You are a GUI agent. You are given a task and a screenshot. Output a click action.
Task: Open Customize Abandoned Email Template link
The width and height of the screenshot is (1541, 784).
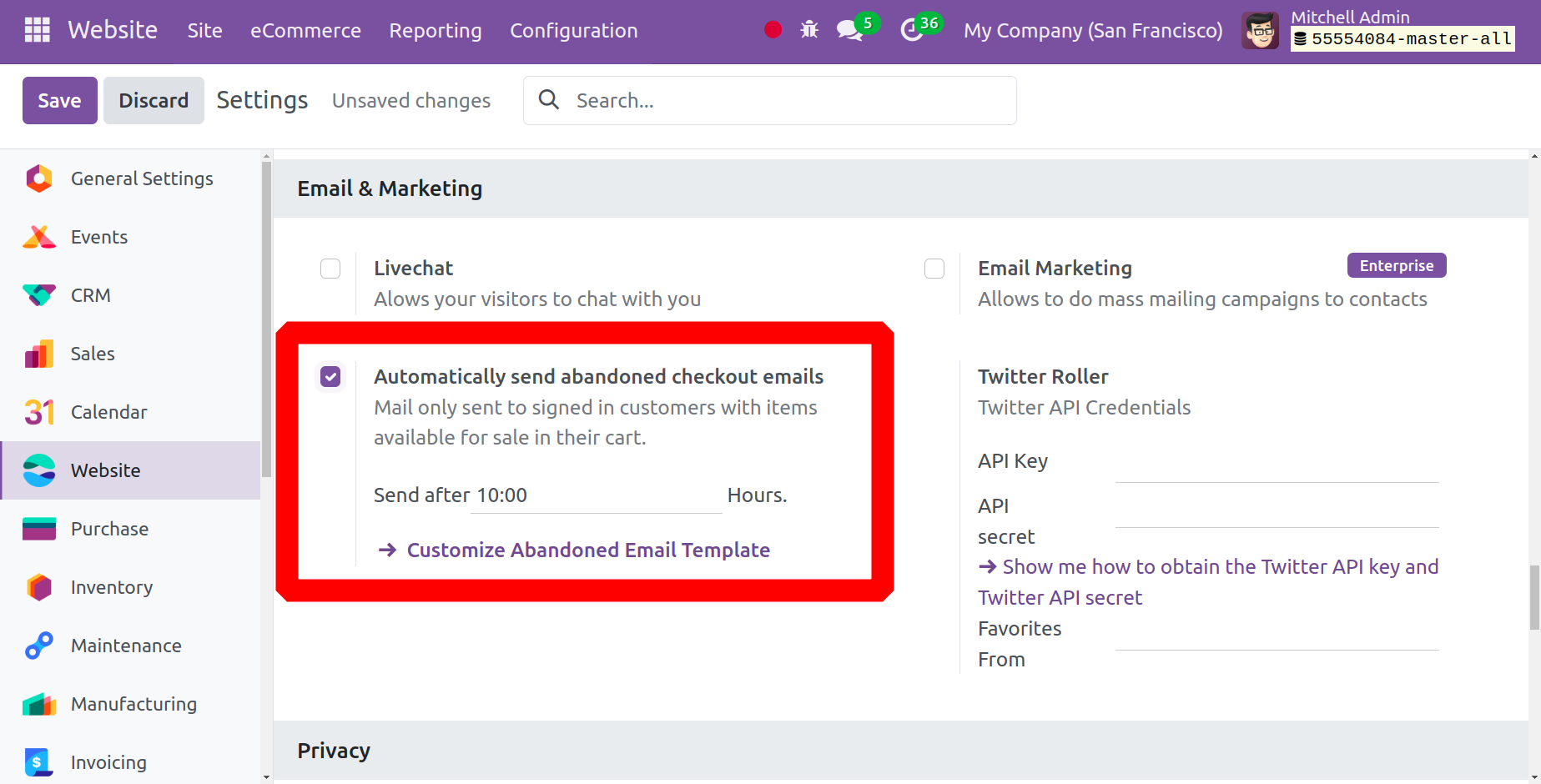tap(587, 550)
